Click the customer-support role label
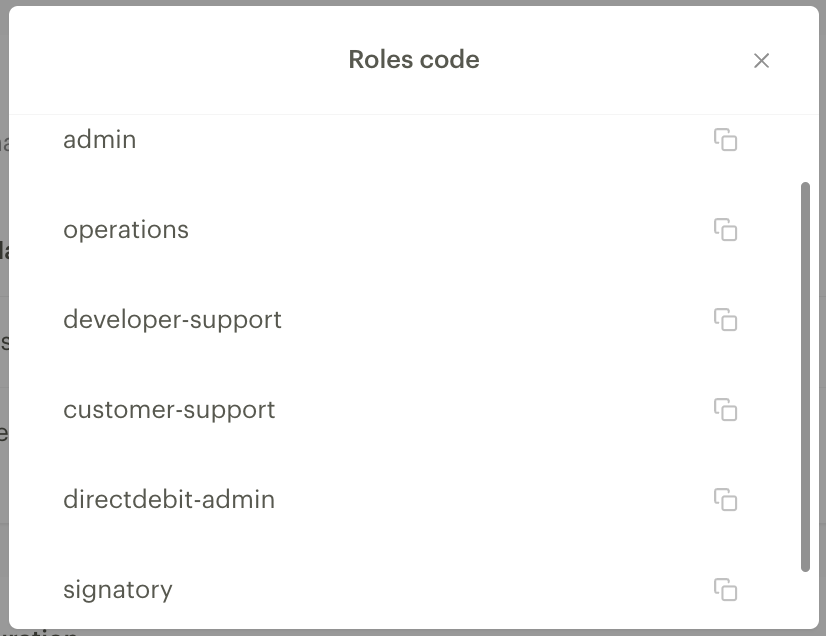 click(169, 410)
